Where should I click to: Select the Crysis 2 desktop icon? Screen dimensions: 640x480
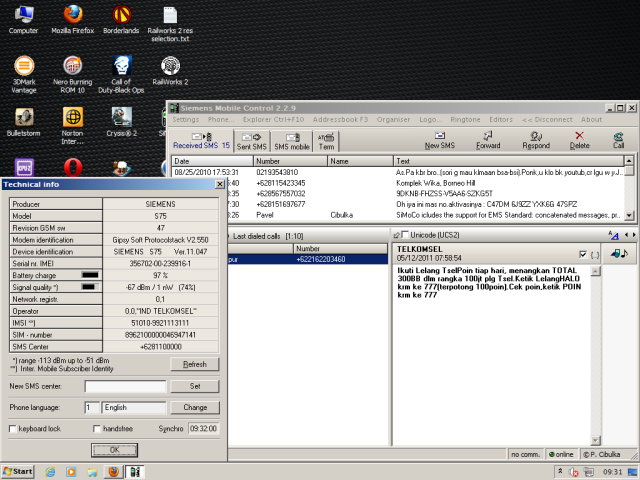point(122,122)
